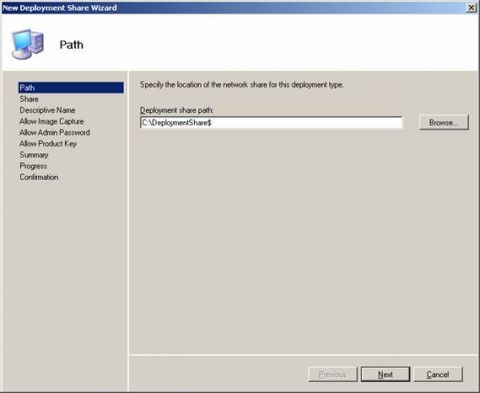Jump to the Allow Admin Password step
This screenshot has width=480, height=393.
(55, 132)
